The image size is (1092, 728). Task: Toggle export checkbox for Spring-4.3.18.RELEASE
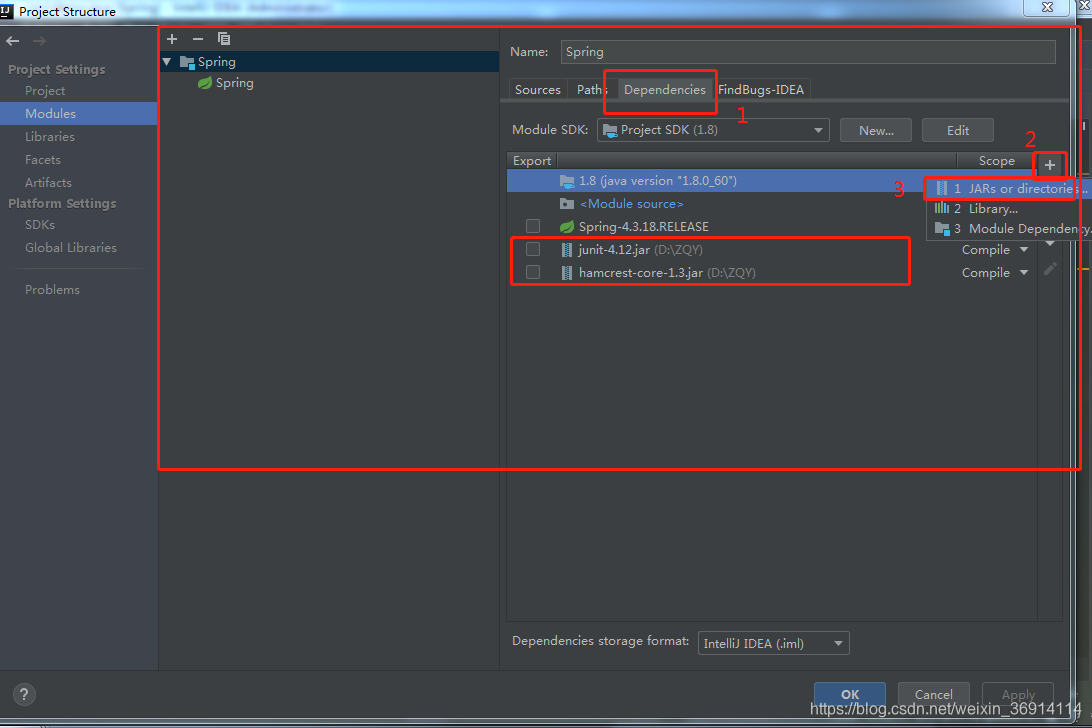[x=533, y=226]
